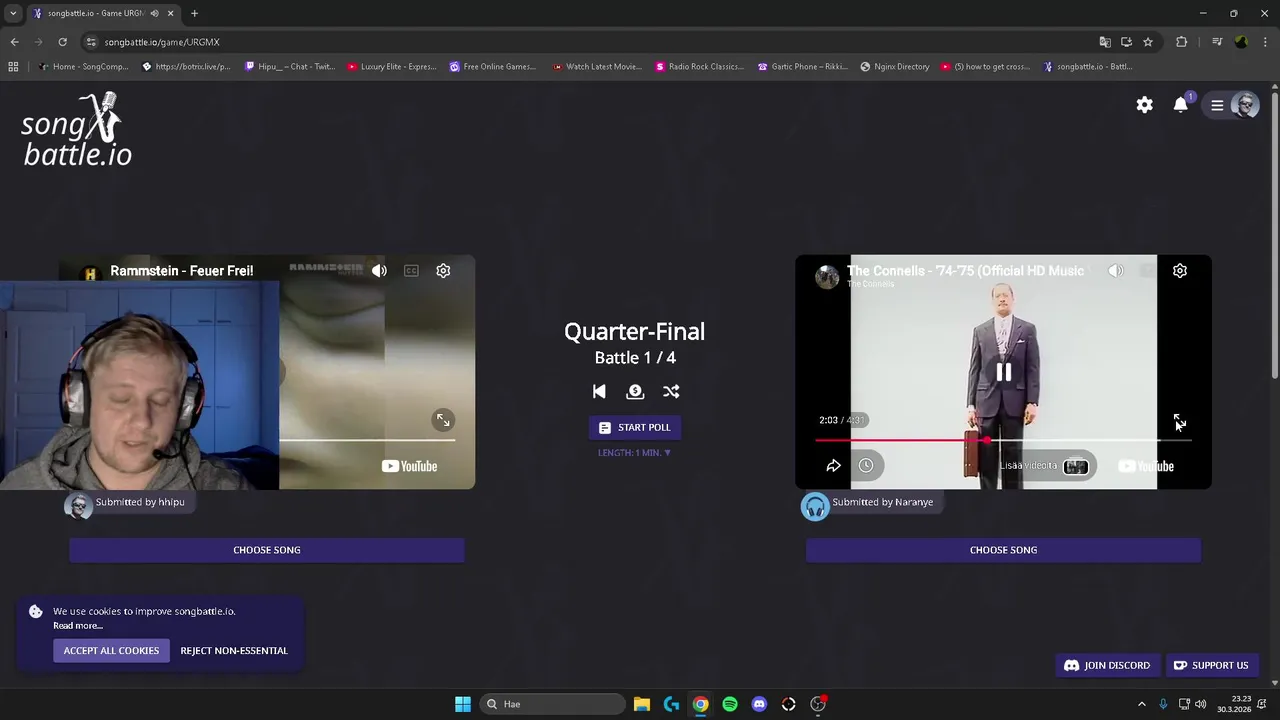Open the hamburger menu next to avatar
Image resolution: width=1280 pixels, height=720 pixels.
click(1217, 105)
